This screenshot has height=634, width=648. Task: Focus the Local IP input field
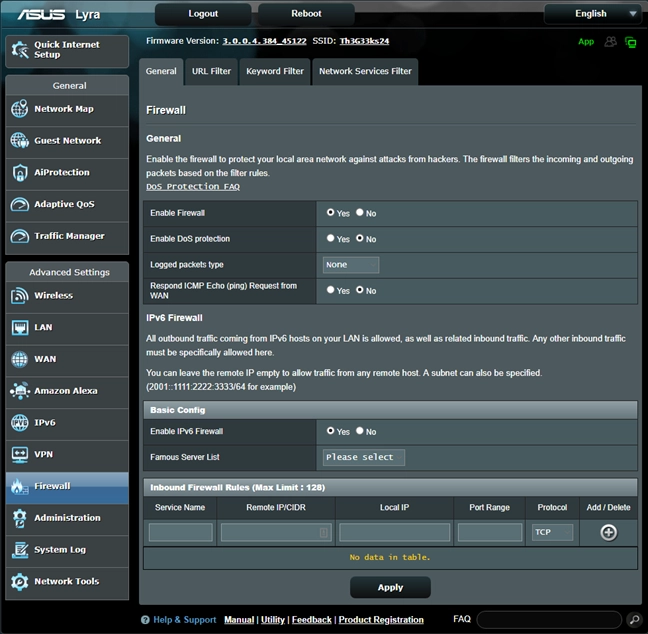tap(394, 532)
